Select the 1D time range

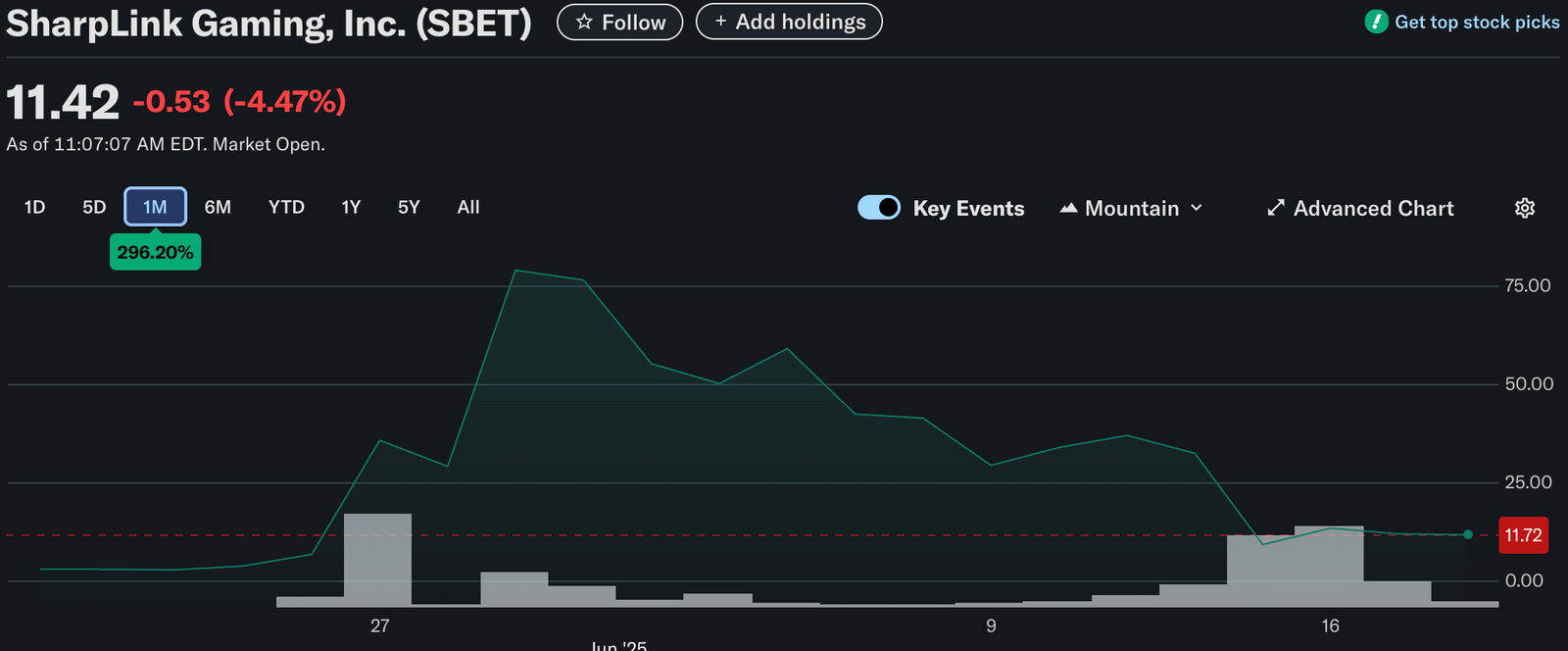click(34, 207)
